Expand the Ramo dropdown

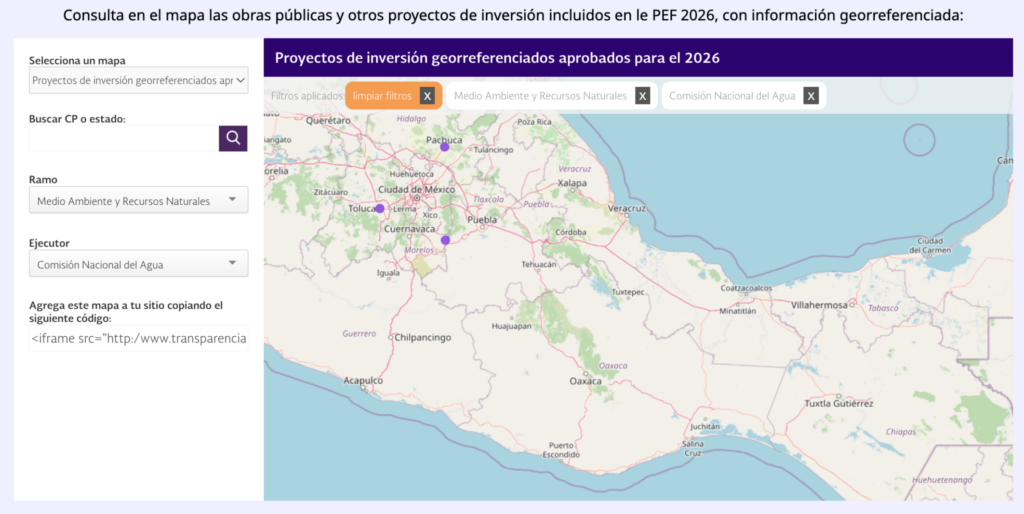click(x=138, y=201)
